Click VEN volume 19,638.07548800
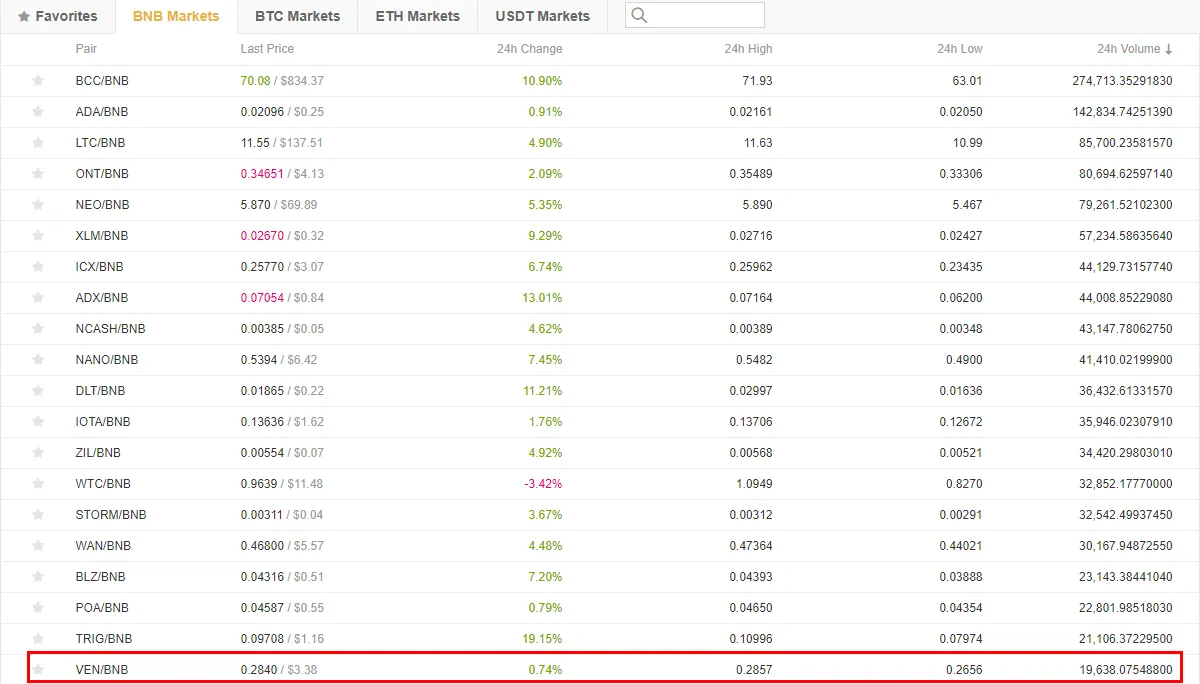Viewport: 1200px width, 684px height. pyautogui.click(x=1126, y=670)
